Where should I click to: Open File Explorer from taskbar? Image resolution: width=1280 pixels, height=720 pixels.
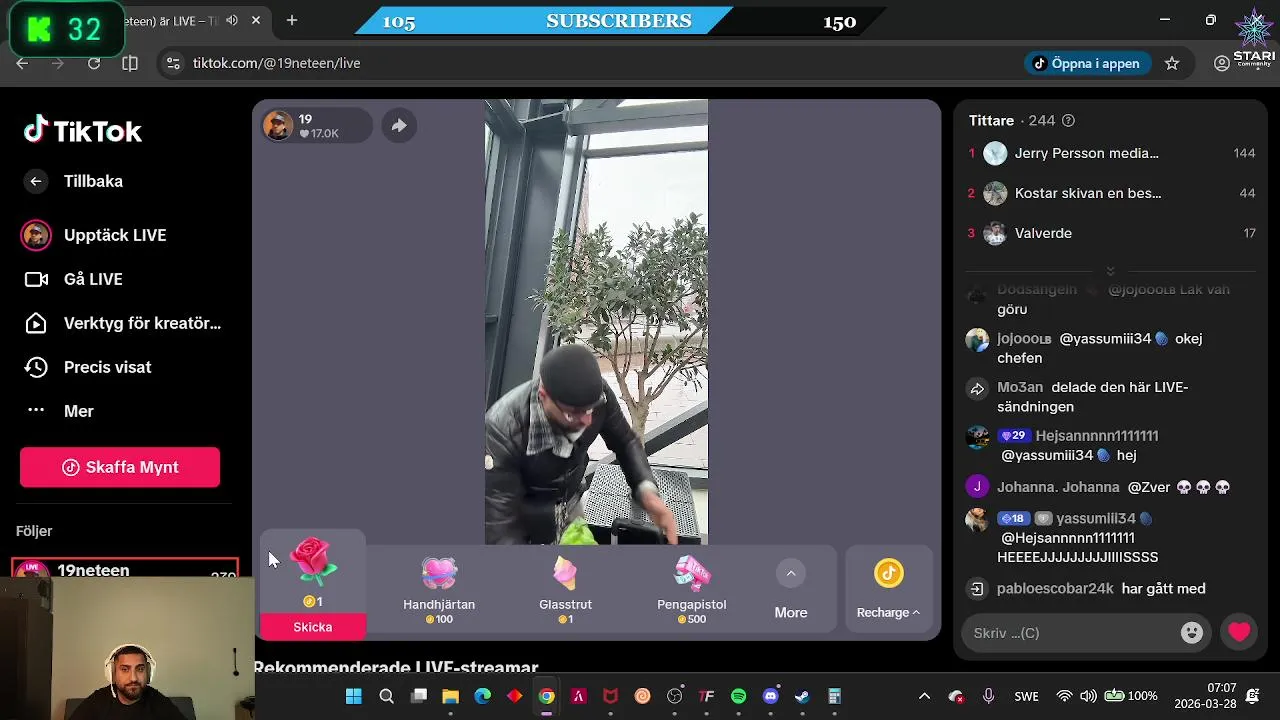450,696
